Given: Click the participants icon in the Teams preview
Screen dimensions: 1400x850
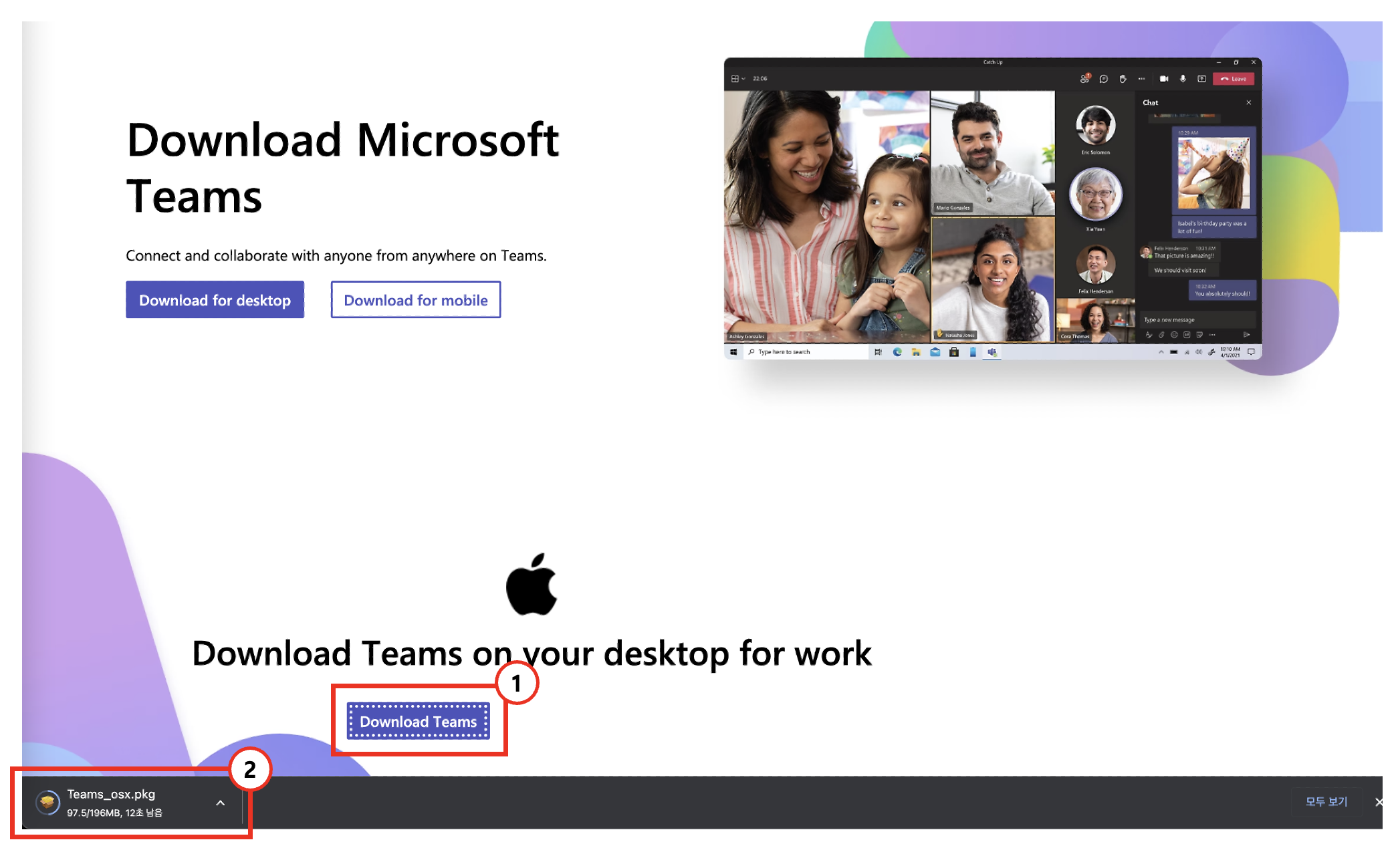Looking at the screenshot, I should 1084,79.
